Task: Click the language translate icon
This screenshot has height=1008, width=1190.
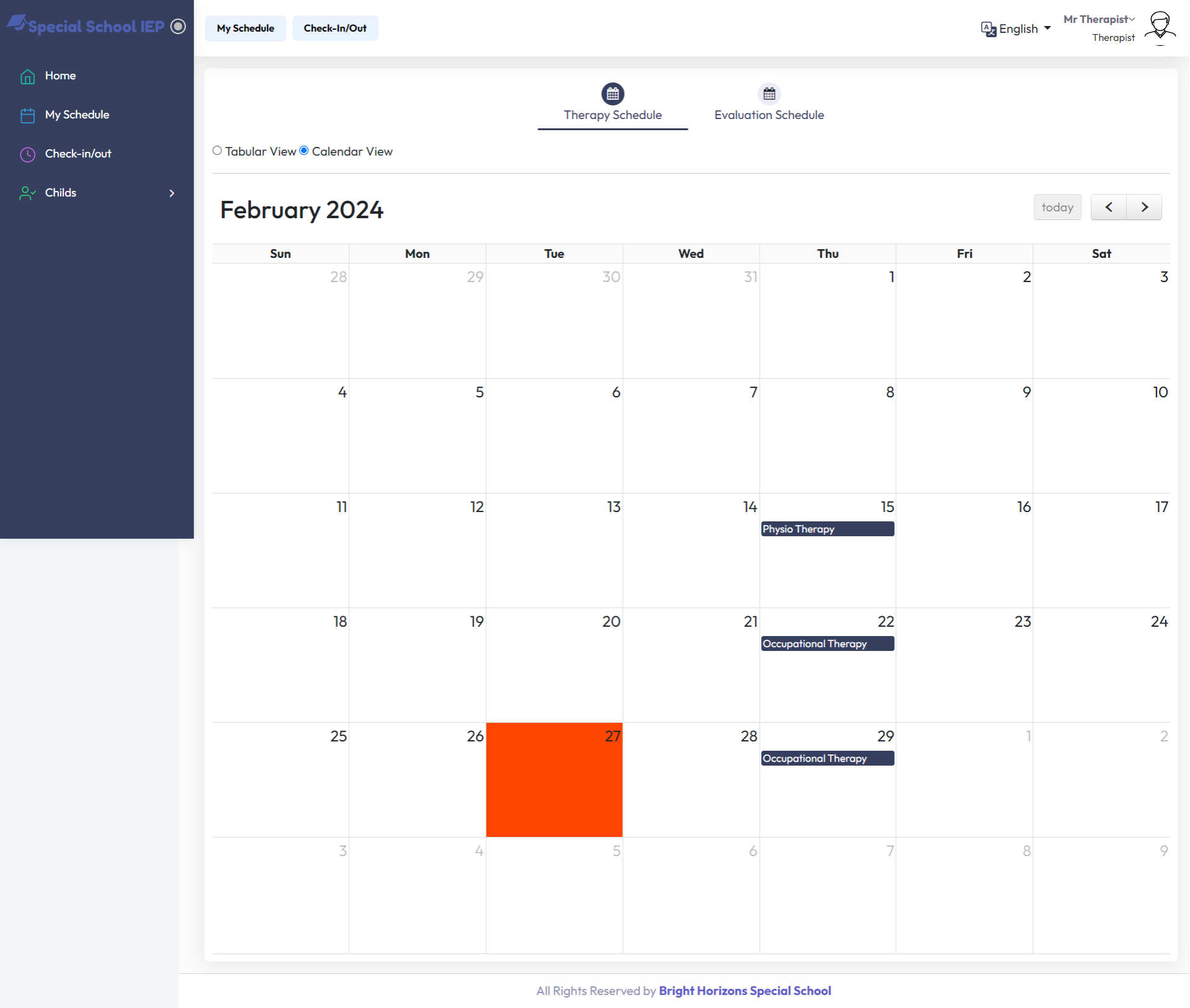Action: (988, 29)
